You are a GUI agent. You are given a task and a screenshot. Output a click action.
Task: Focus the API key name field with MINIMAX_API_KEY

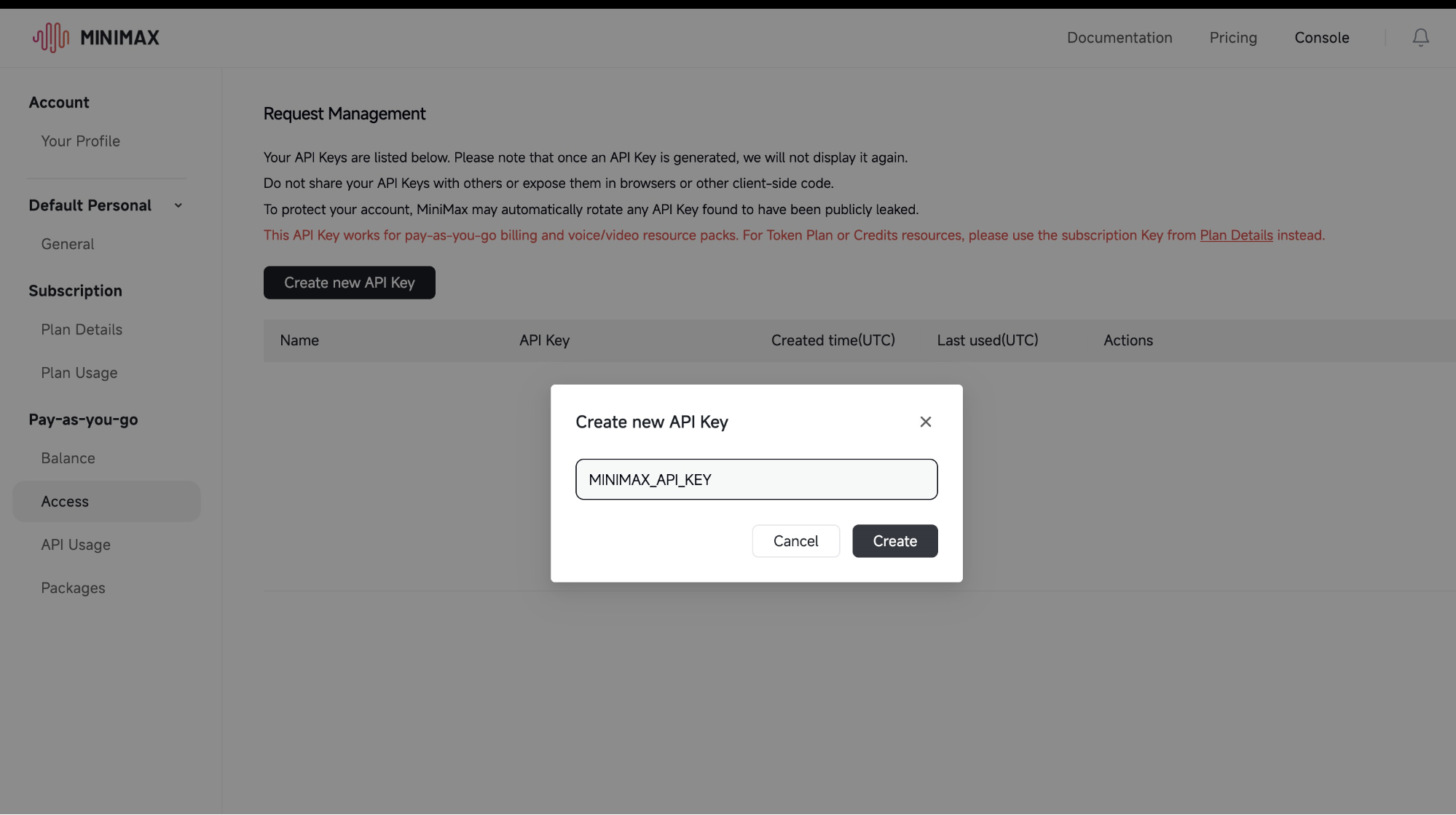(x=756, y=479)
